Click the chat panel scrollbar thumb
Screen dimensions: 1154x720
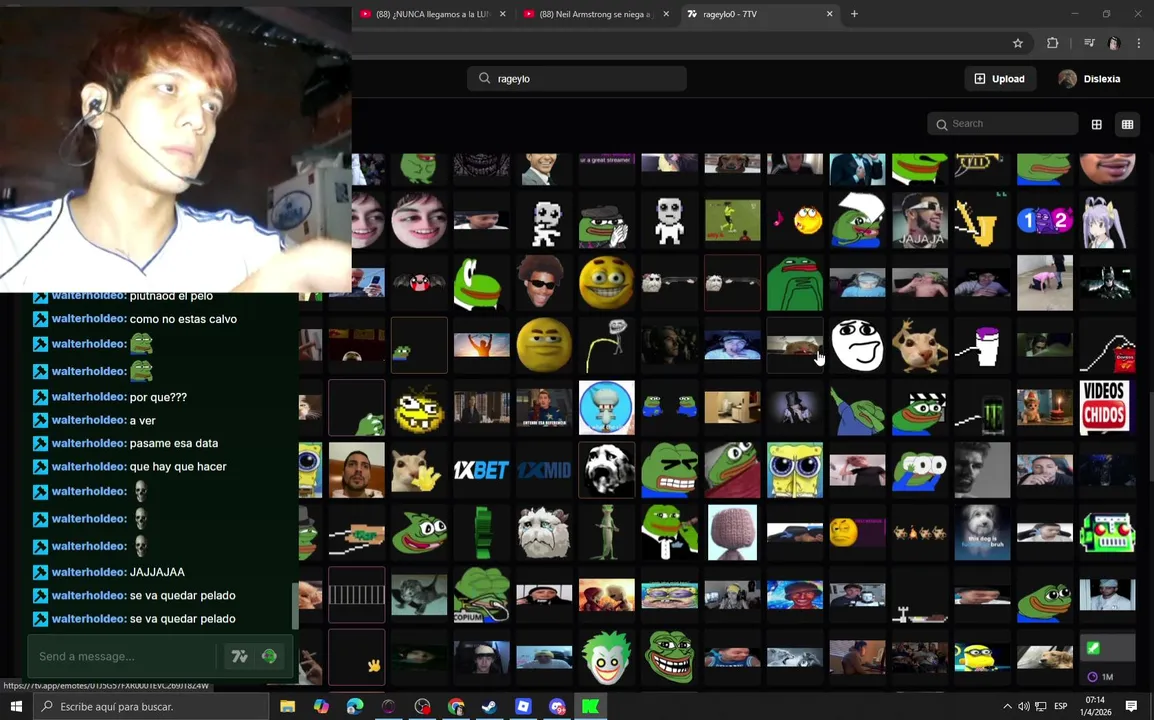pyautogui.click(x=296, y=606)
